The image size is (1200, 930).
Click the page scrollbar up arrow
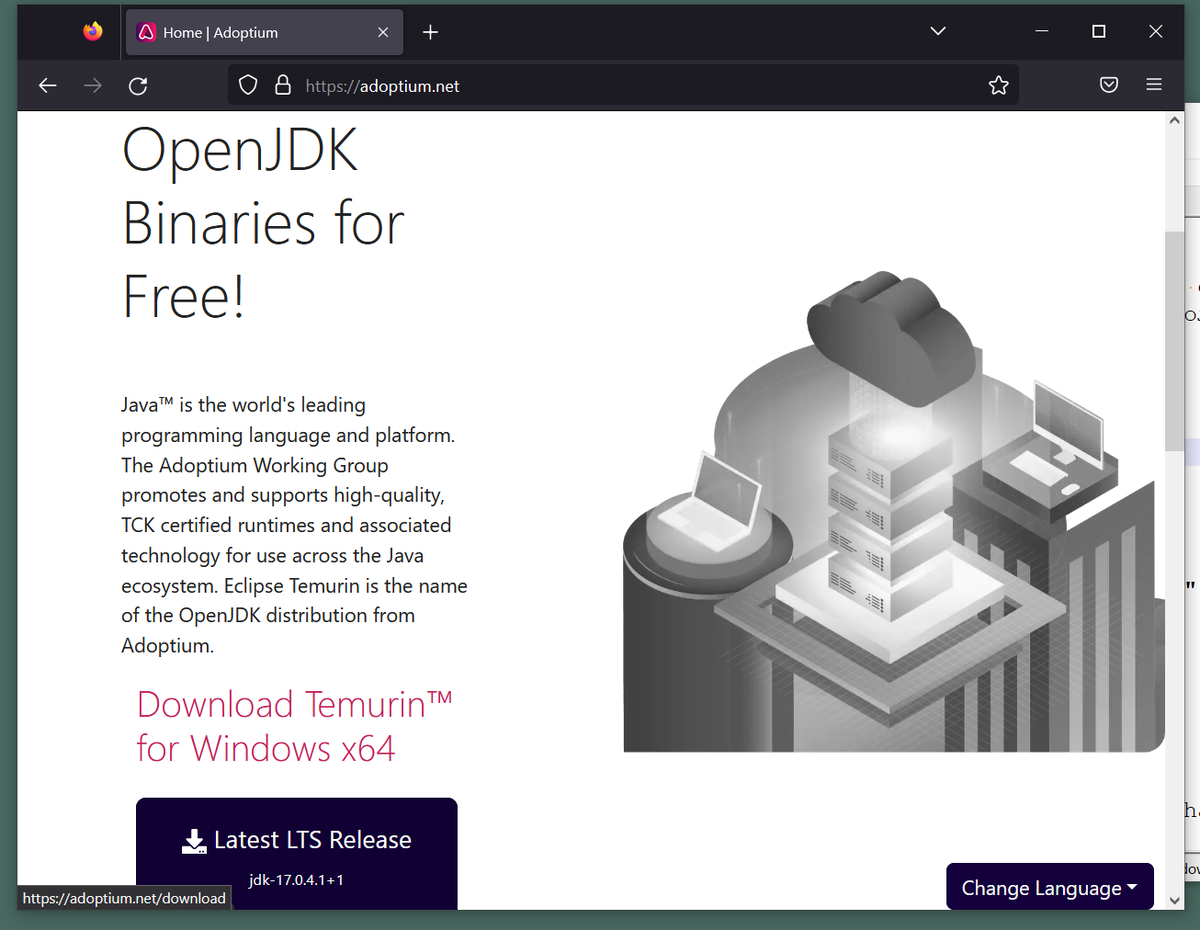coord(1175,121)
